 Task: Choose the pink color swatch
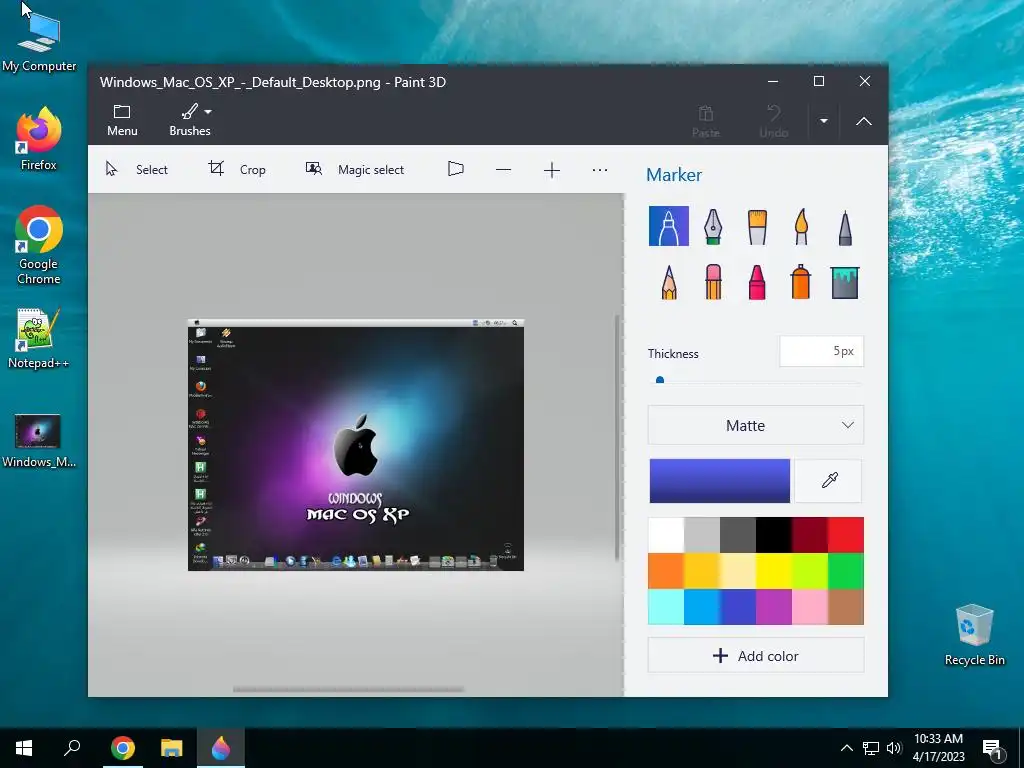(809, 607)
